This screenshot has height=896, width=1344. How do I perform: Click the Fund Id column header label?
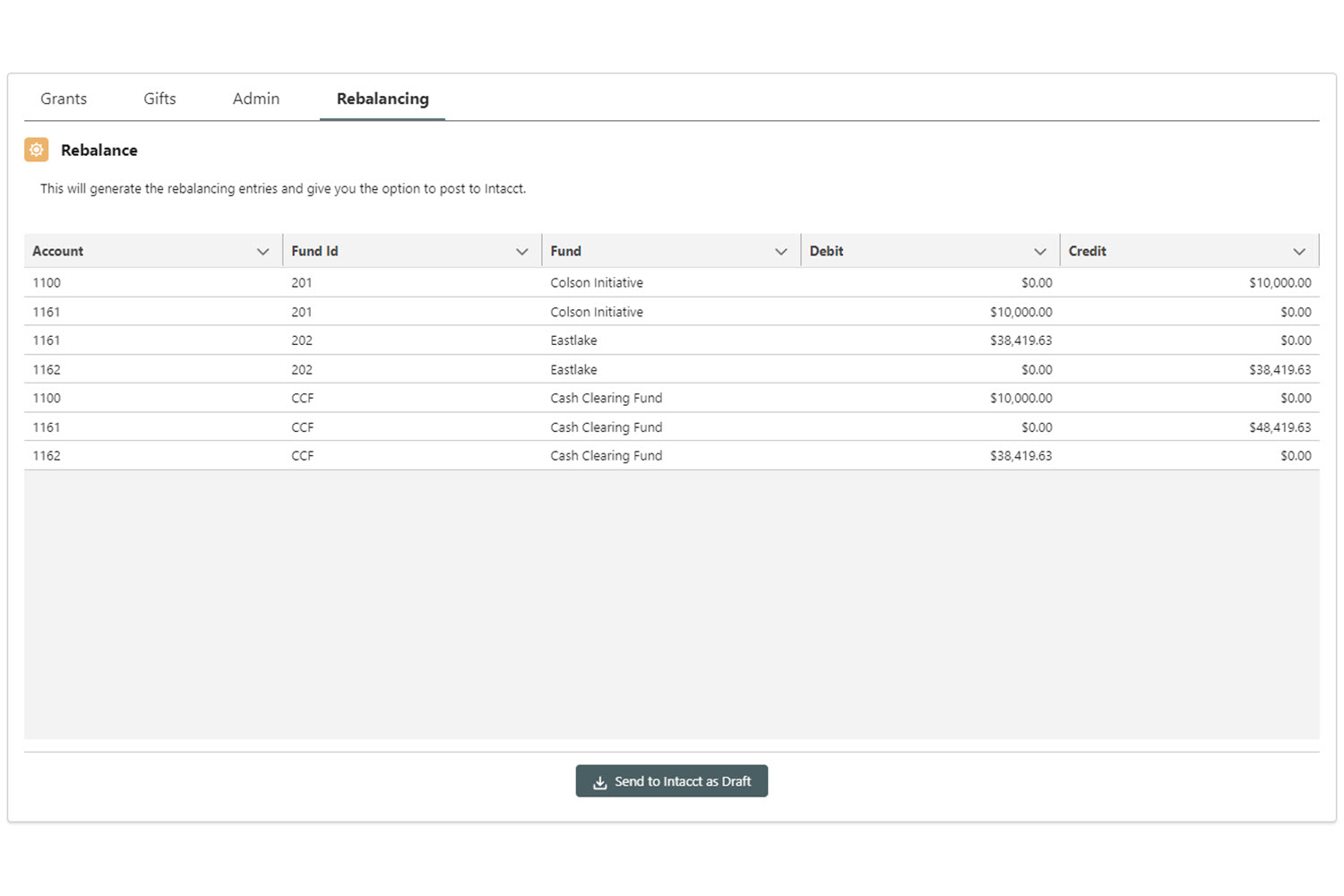[314, 252]
